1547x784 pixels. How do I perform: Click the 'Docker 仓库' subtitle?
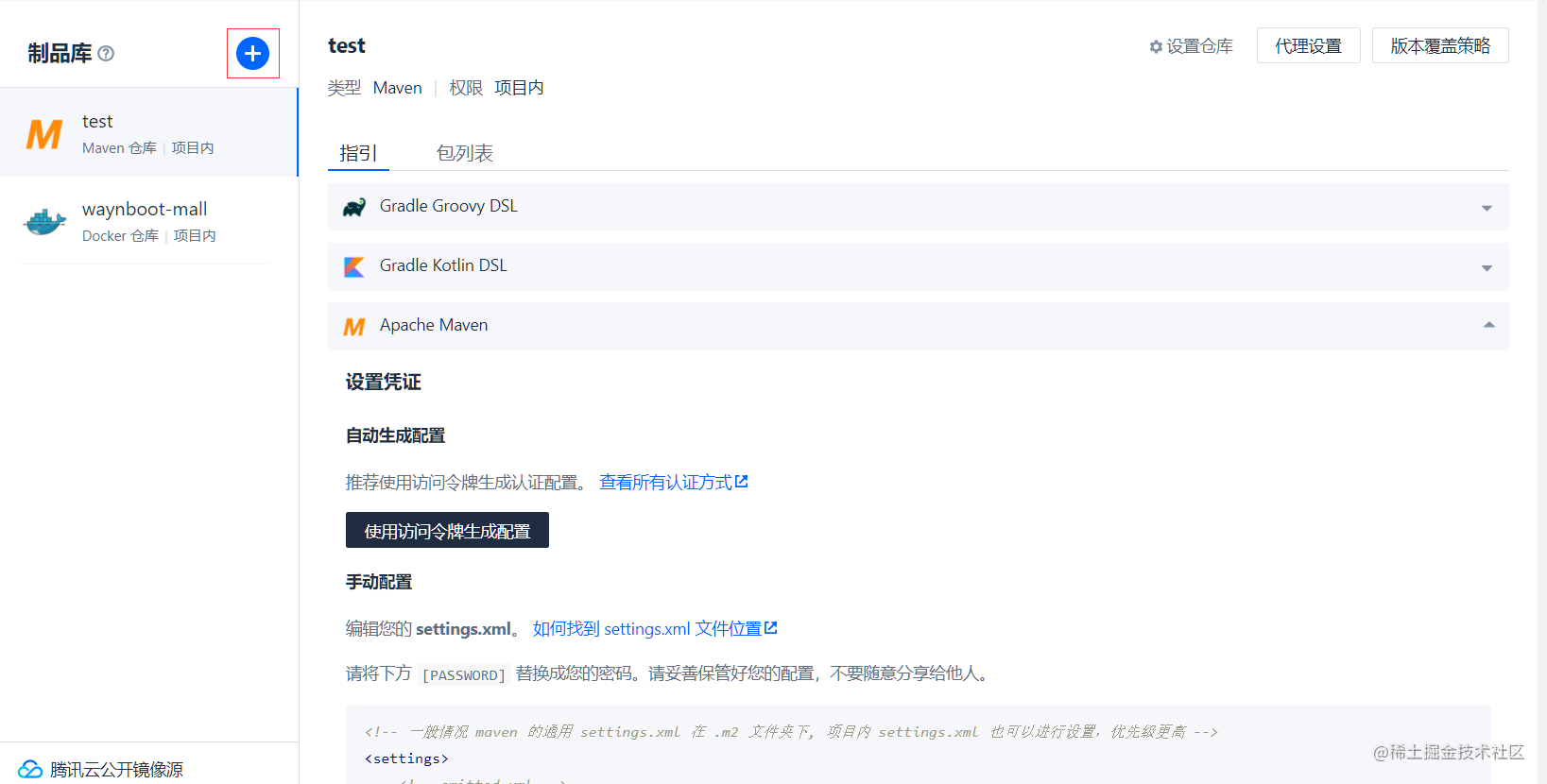pyautogui.click(x=120, y=236)
